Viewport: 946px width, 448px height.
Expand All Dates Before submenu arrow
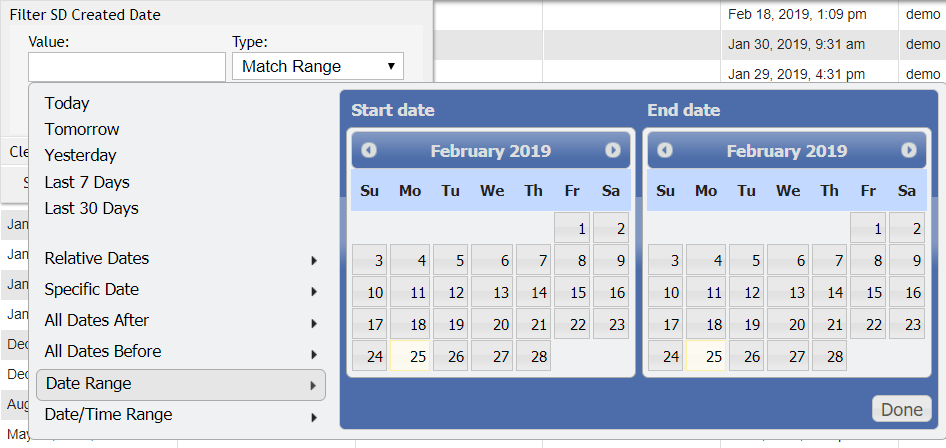point(314,353)
